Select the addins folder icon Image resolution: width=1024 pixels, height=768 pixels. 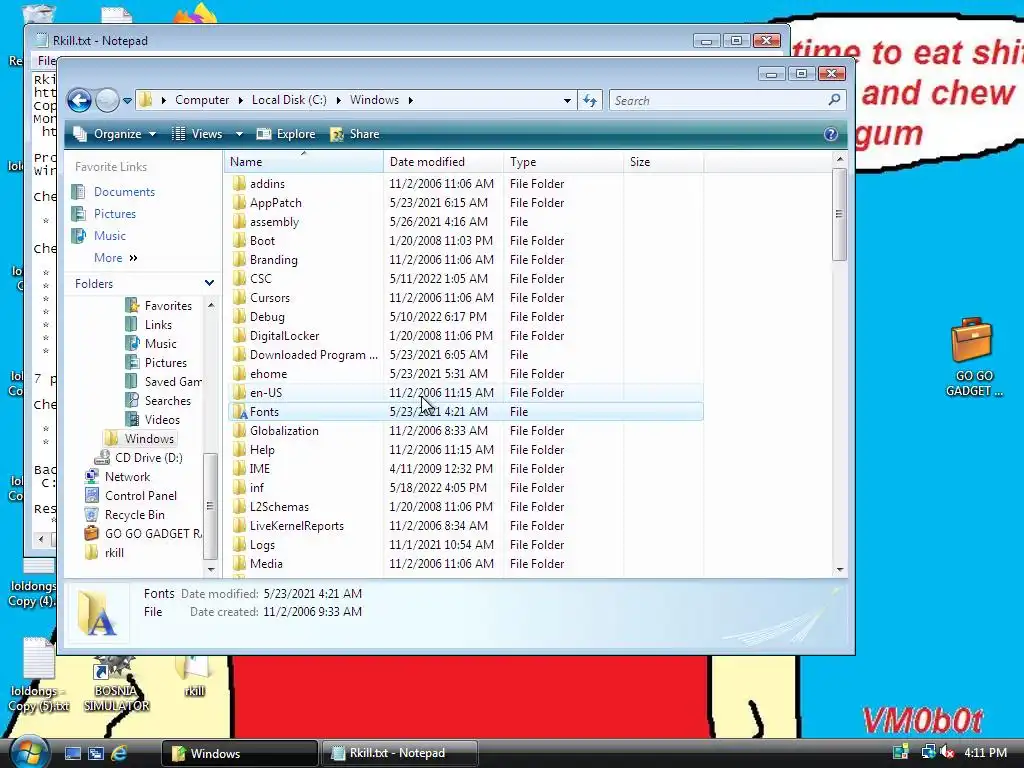pos(240,184)
